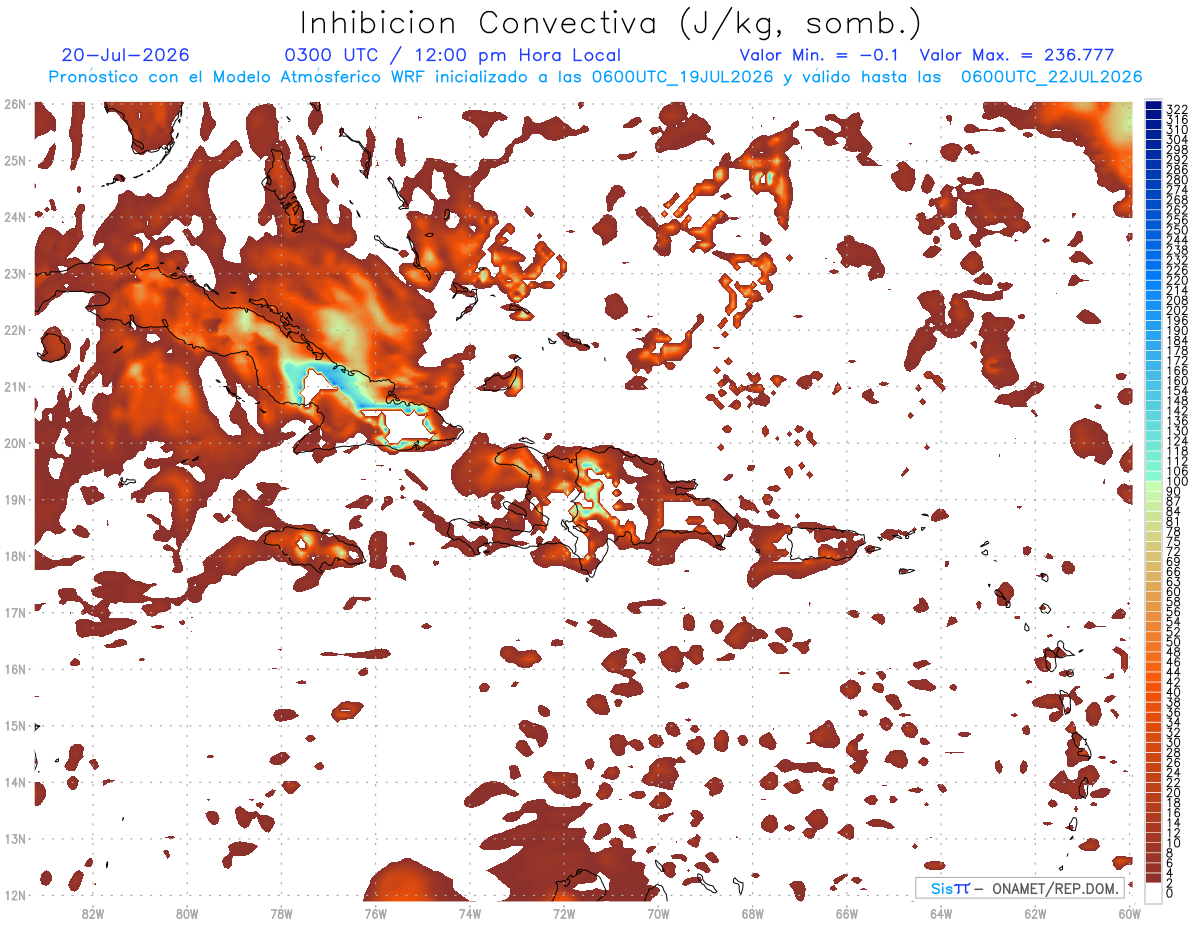Viewport: 1200px width, 927px height.
Task: Click the '70W' longitude label
Action: (x=658, y=913)
